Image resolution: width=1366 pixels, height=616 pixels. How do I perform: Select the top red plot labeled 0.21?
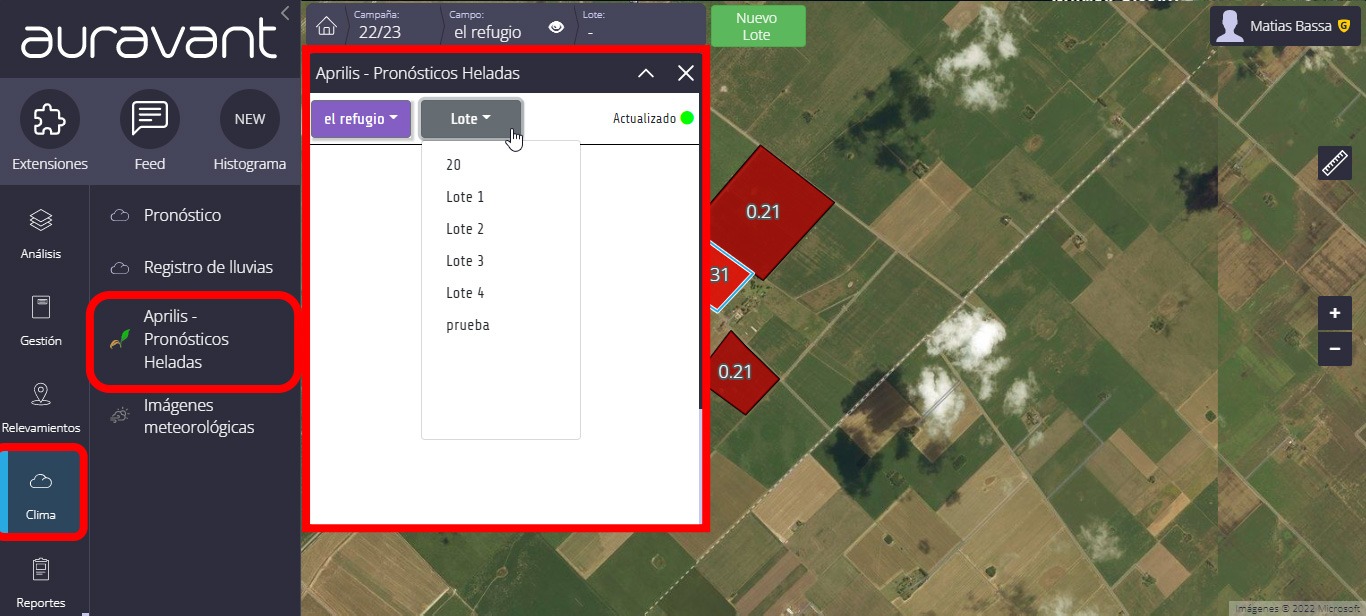tap(765, 211)
